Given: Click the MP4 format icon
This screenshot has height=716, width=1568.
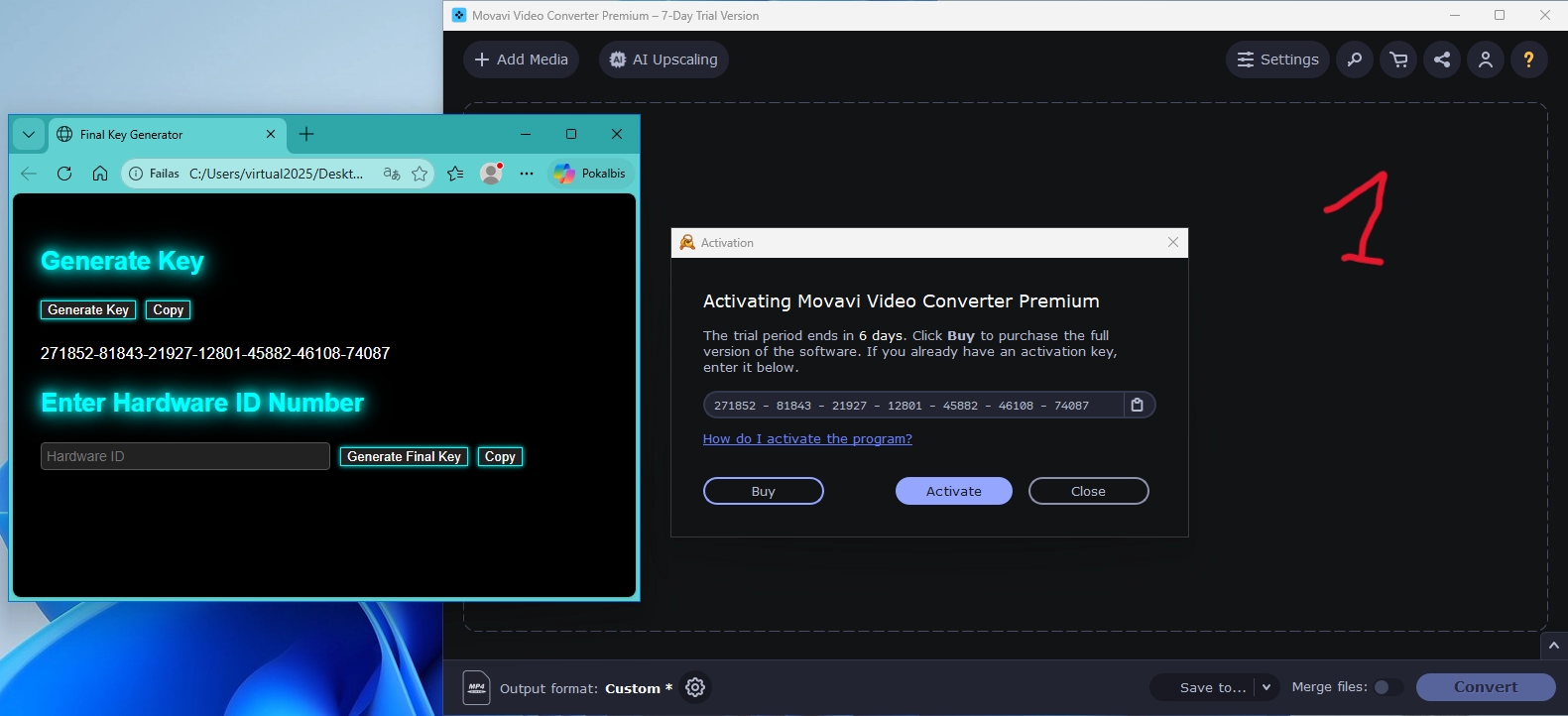Looking at the screenshot, I should [x=477, y=687].
